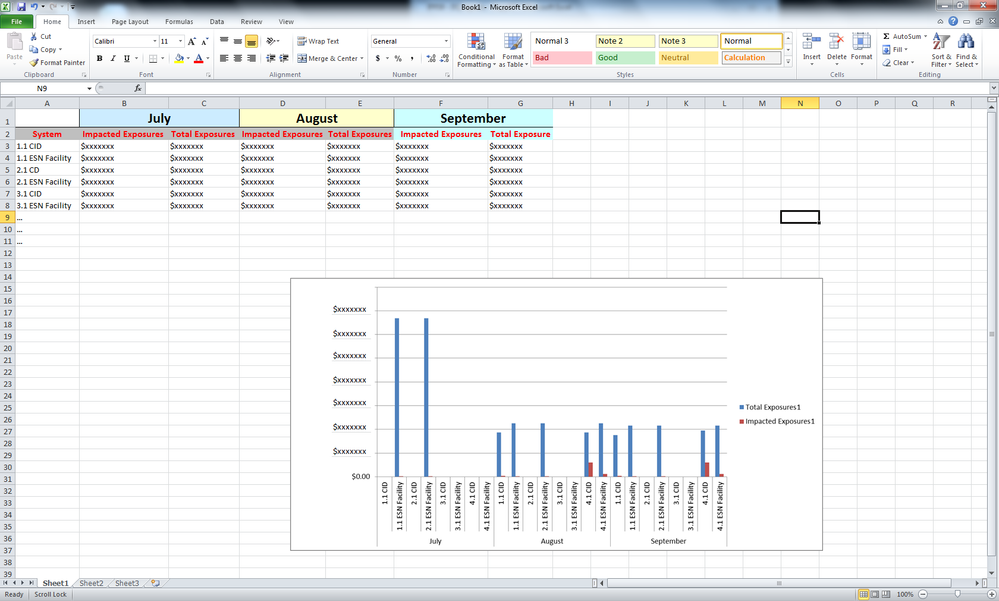Click the Format as Table icon

(x=513, y=42)
